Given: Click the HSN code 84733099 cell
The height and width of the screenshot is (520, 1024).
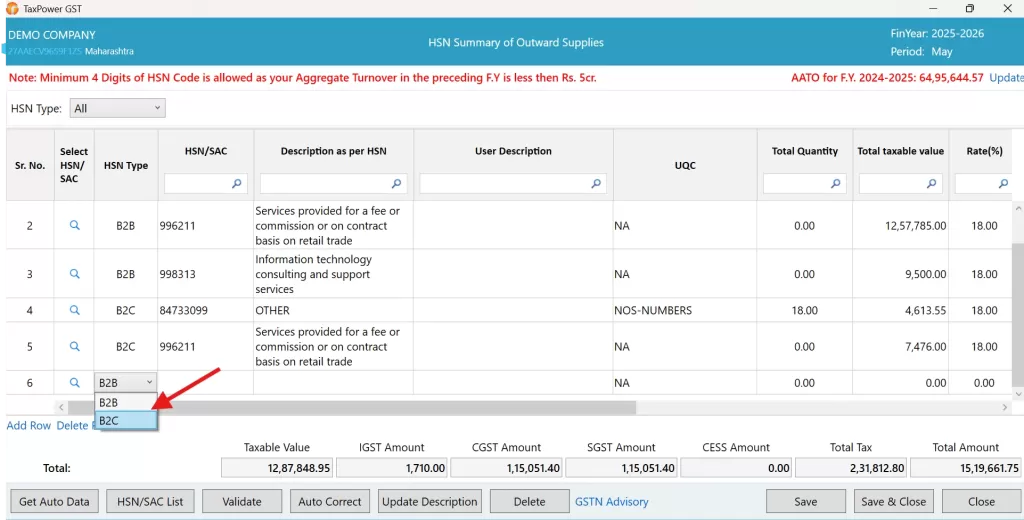Looking at the screenshot, I should click(205, 310).
